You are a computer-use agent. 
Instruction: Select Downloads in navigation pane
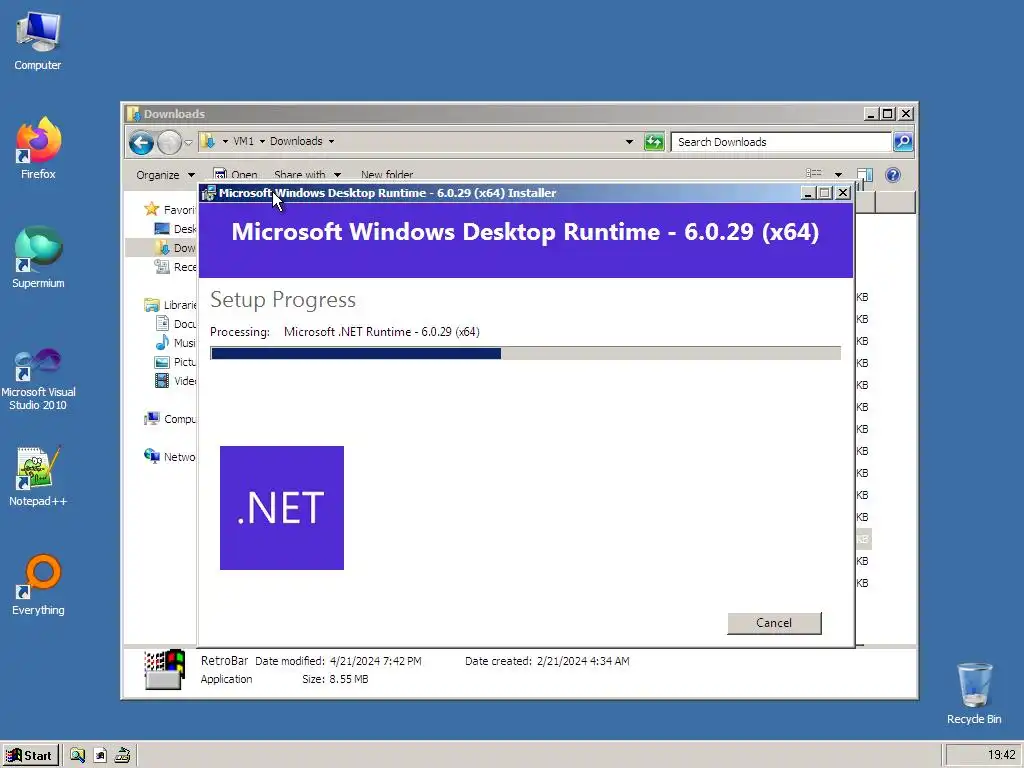point(175,248)
